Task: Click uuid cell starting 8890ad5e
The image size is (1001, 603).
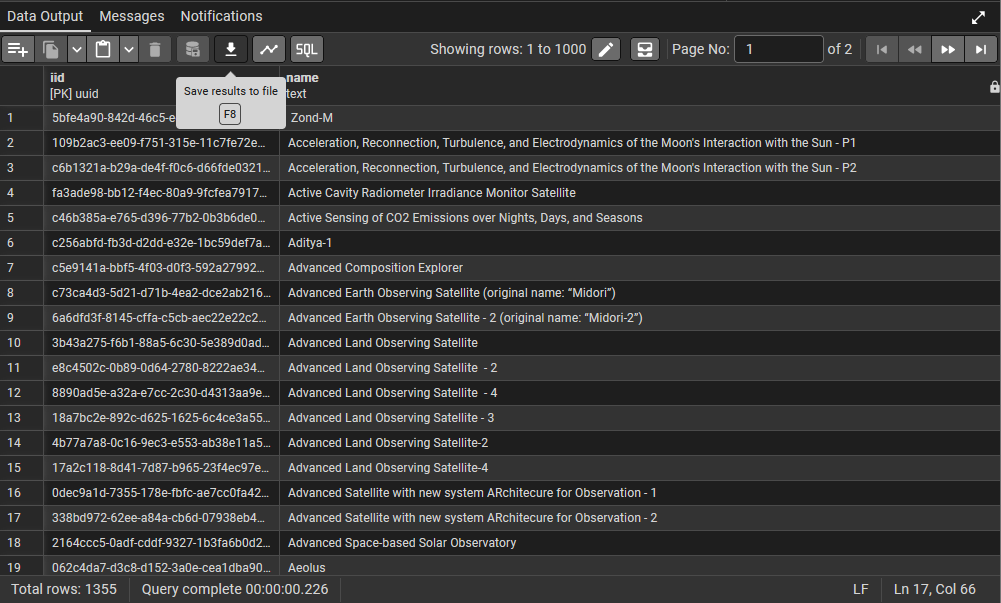Action: pyautogui.click(x=162, y=392)
